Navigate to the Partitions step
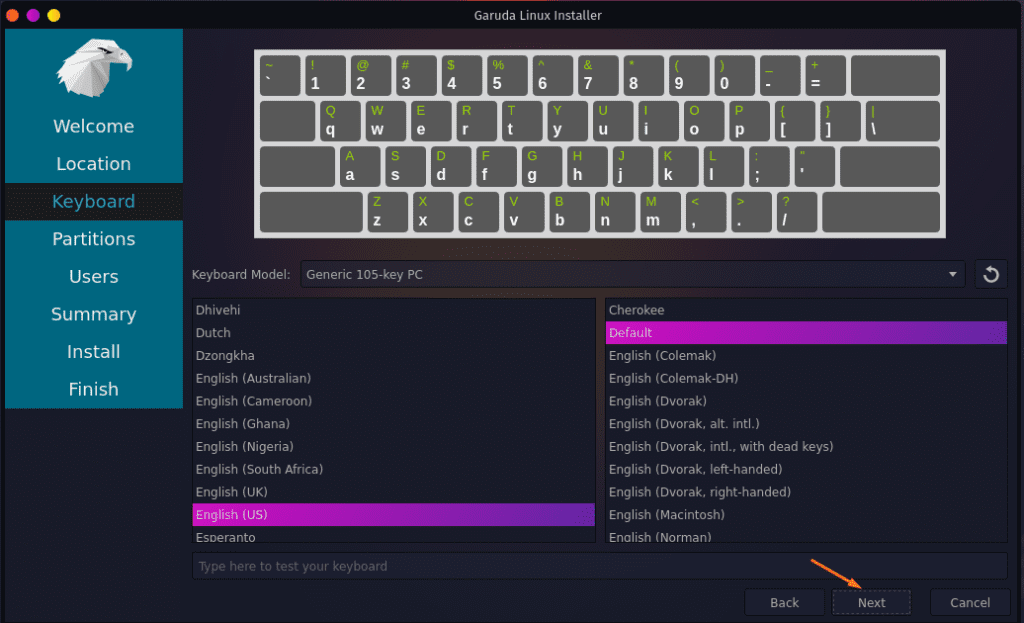This screenshot has width=1024, height=623. coord(93,238)
